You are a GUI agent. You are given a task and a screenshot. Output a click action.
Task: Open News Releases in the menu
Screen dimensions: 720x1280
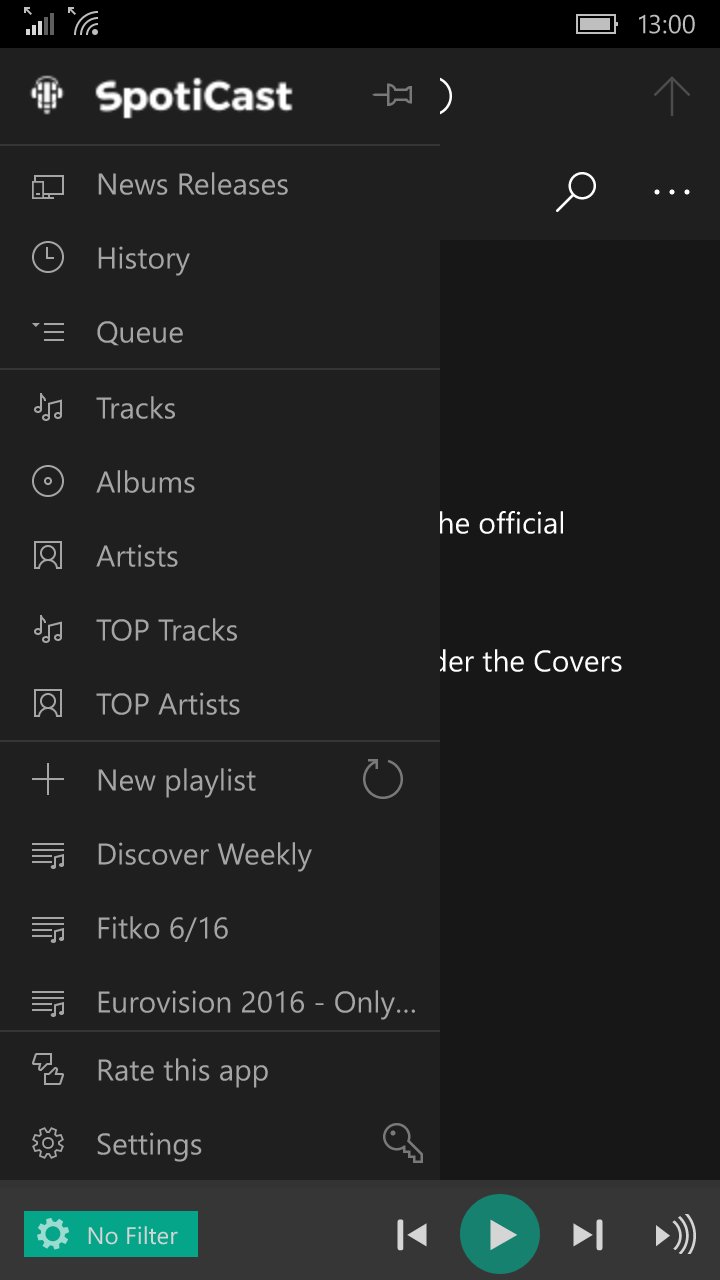[x=220, y=185]
